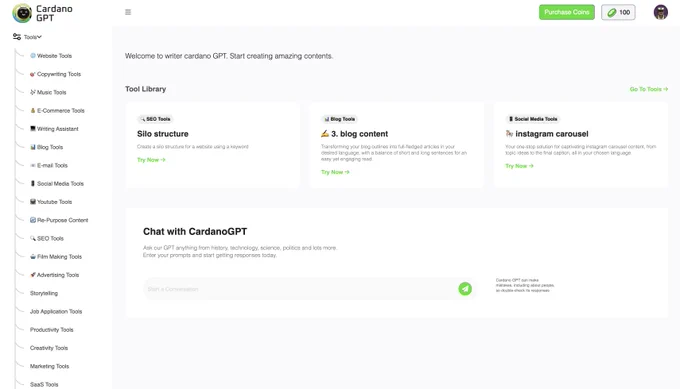Expand the Copywriting Tools tree item

(56, 74)
